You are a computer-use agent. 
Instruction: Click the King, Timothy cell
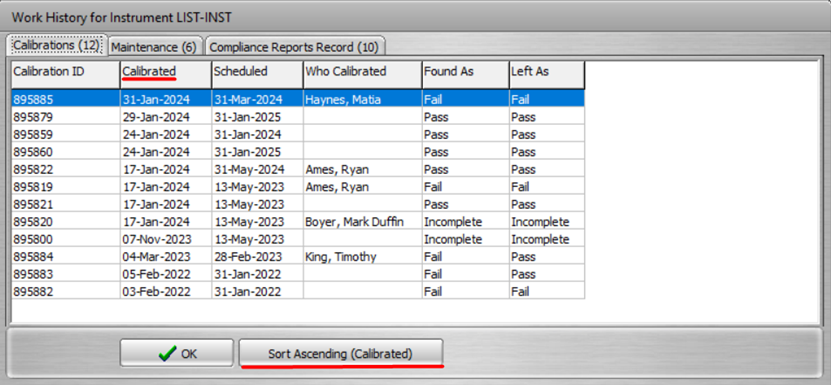tap(363, 257)
